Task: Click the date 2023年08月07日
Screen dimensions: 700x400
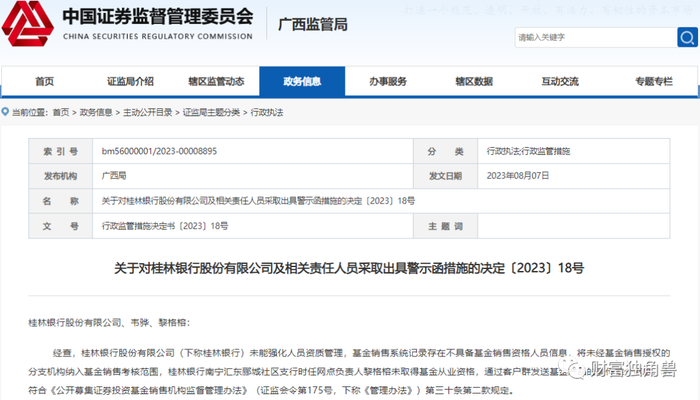Action: [x=518, y=176]
